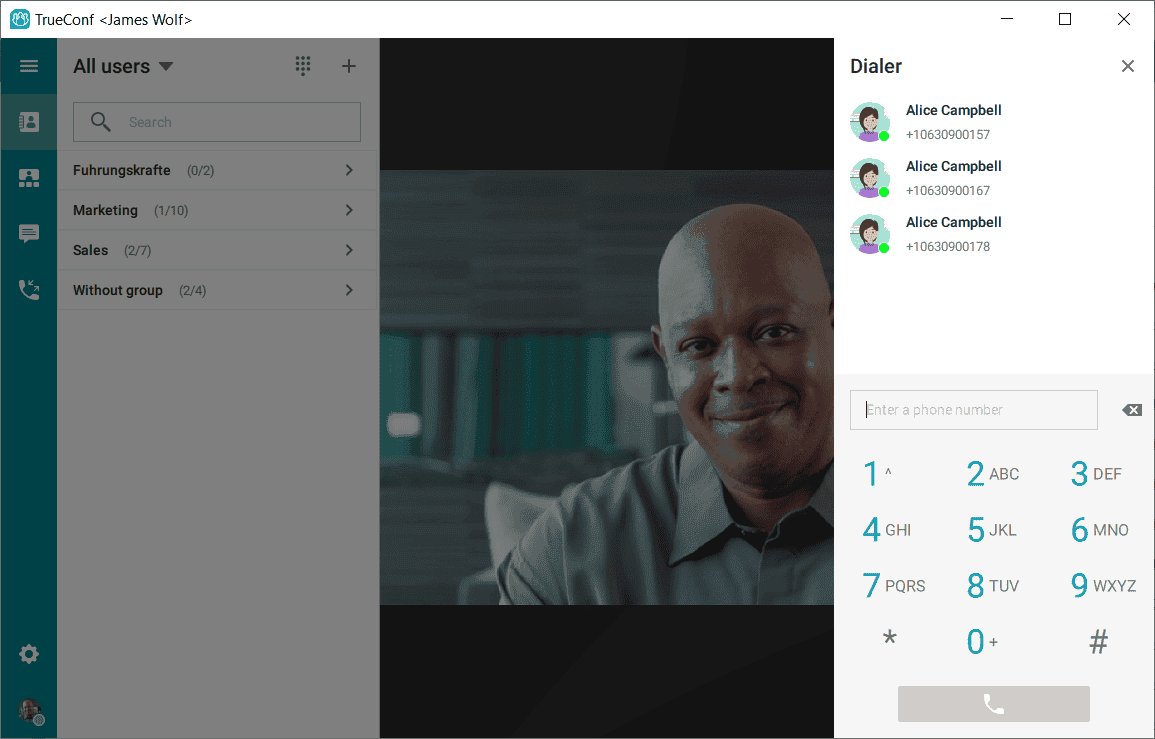Open the dialer keypad icon
The width and height of the screenshot is (1155, 739).
[x=303, y=66]
